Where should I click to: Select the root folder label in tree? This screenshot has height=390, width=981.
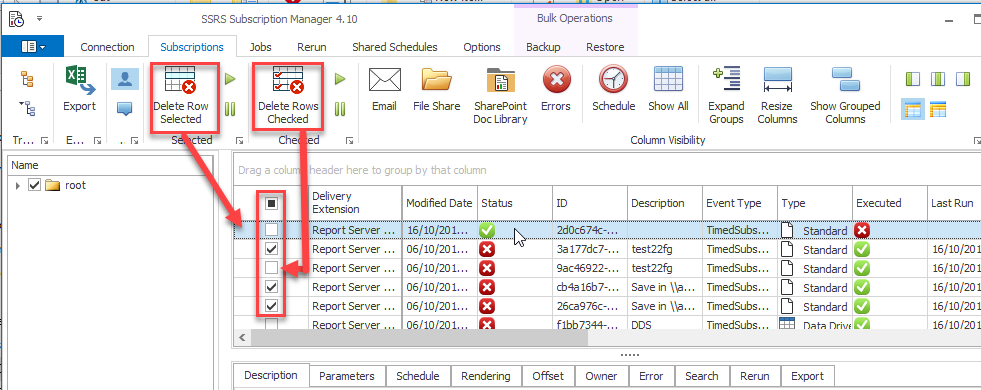tap(75, 185)
